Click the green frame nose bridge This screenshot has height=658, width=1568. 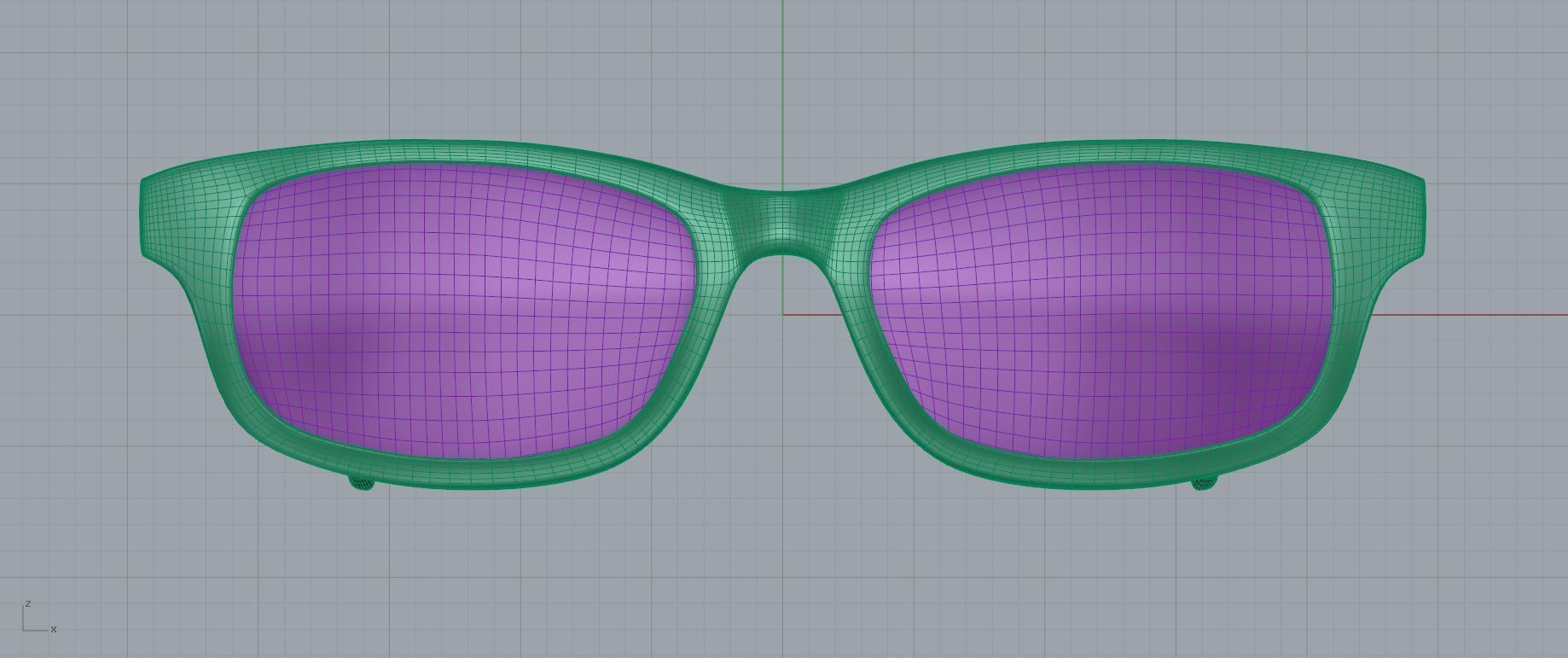783,224
